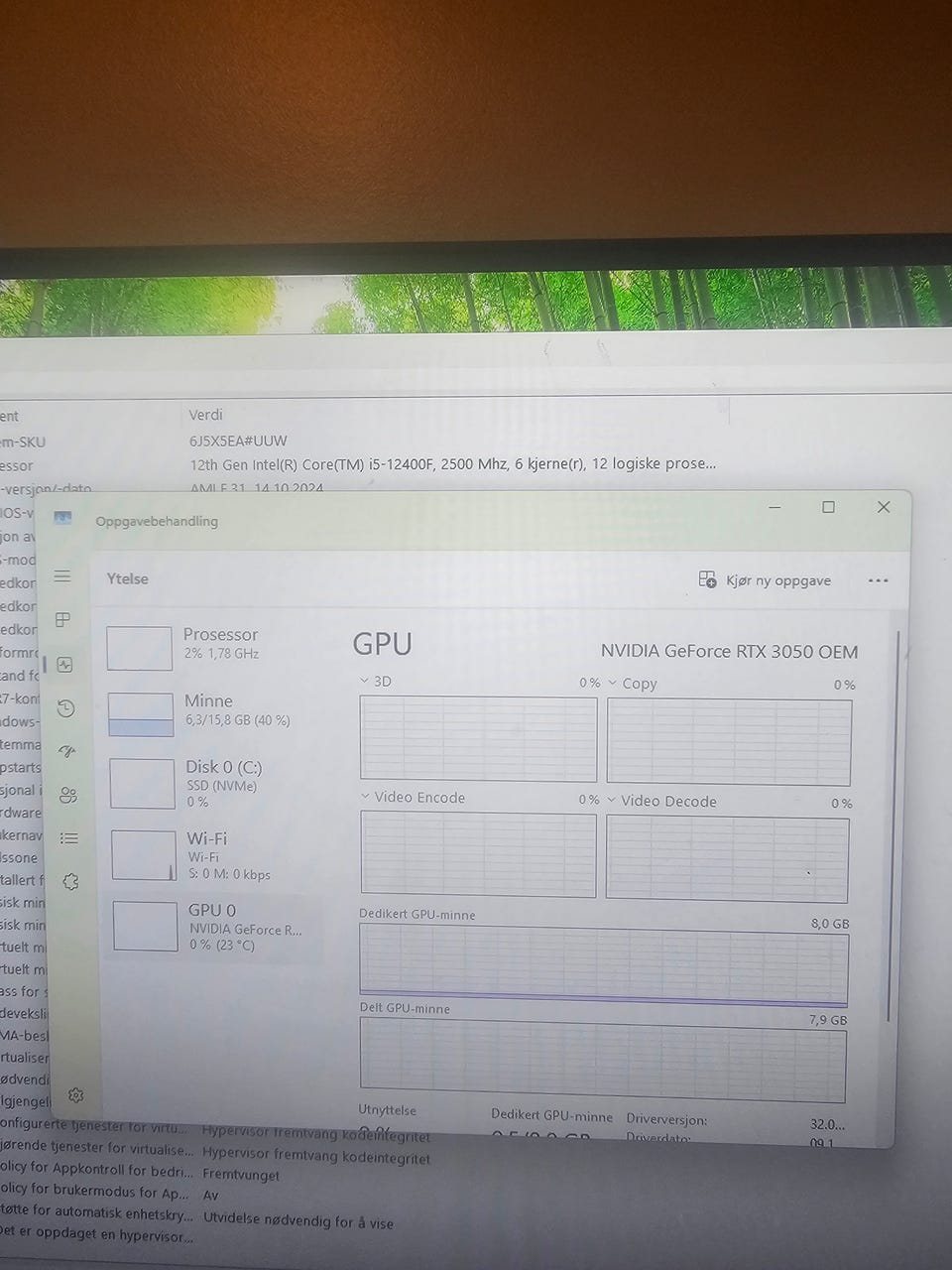This screenshot has width=952, height=1270.
Task: Select Prosessor in the performance list
Action: coord(211,647)
